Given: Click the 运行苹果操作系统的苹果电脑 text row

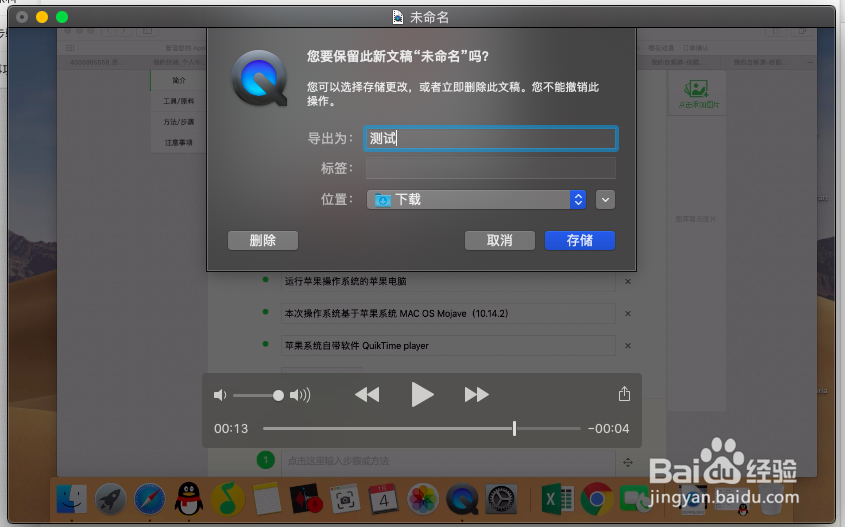Looking at the screenshot, I should (448, 281).
